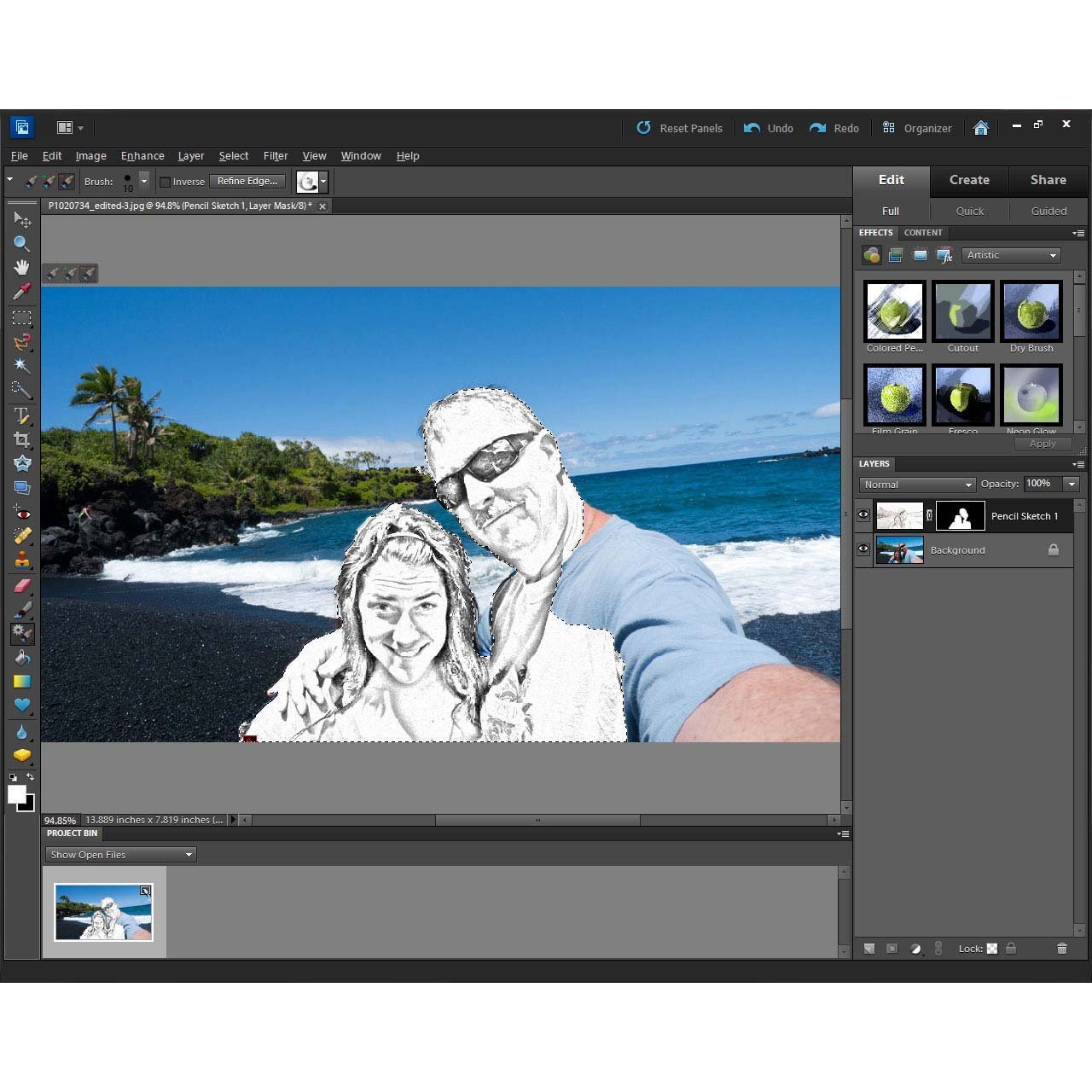Click the Home icon in top bar

click(981, 128)
